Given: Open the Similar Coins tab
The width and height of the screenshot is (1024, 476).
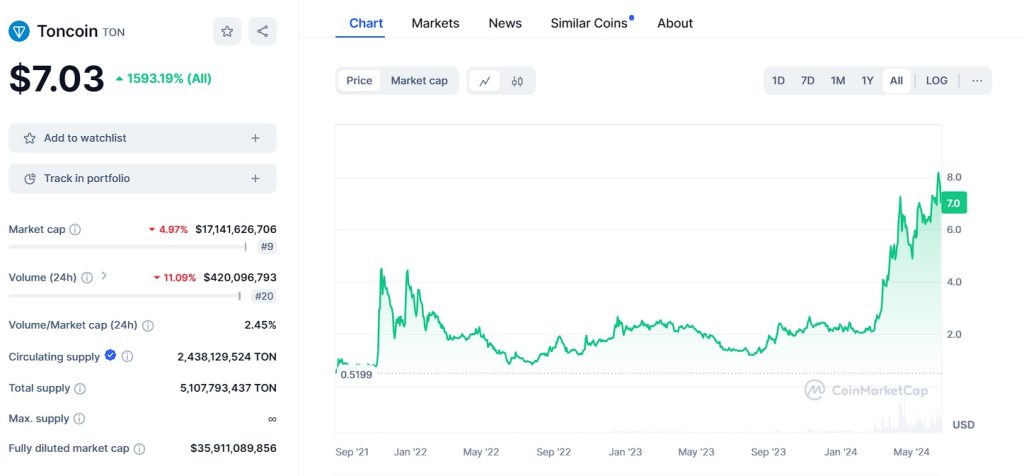Looking at the screenshot, I should click(589, 24).
